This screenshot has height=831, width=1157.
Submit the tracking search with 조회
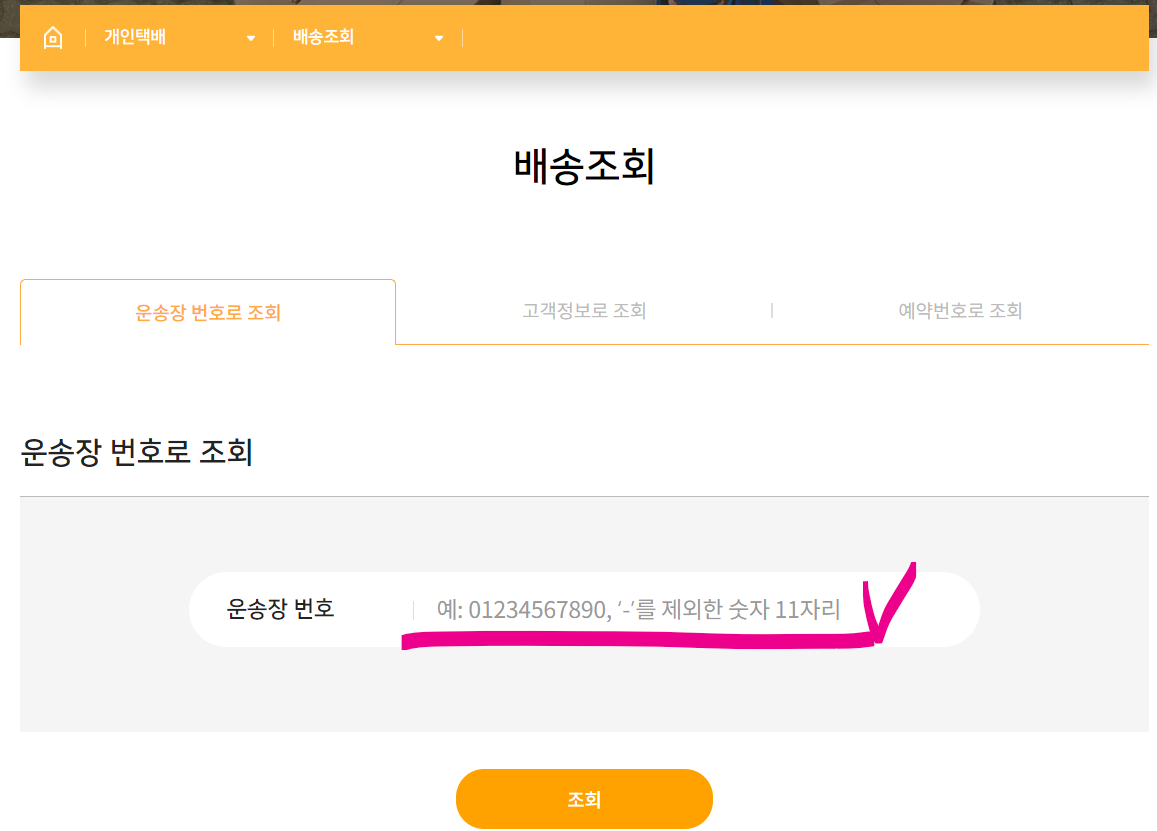(584, 799)
